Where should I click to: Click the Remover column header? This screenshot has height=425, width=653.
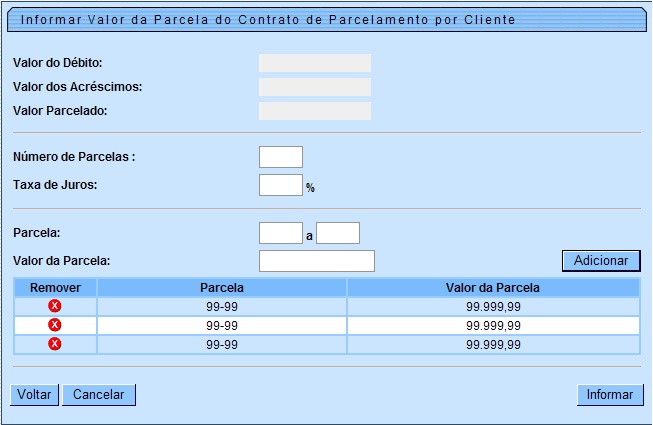tap(55, 288)
